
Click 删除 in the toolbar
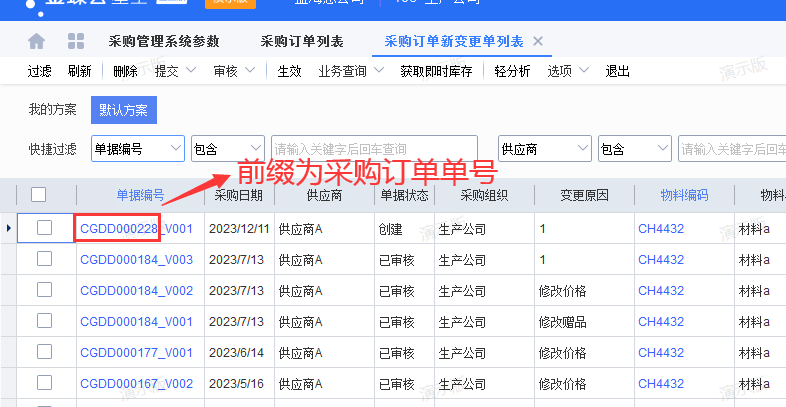125,71
